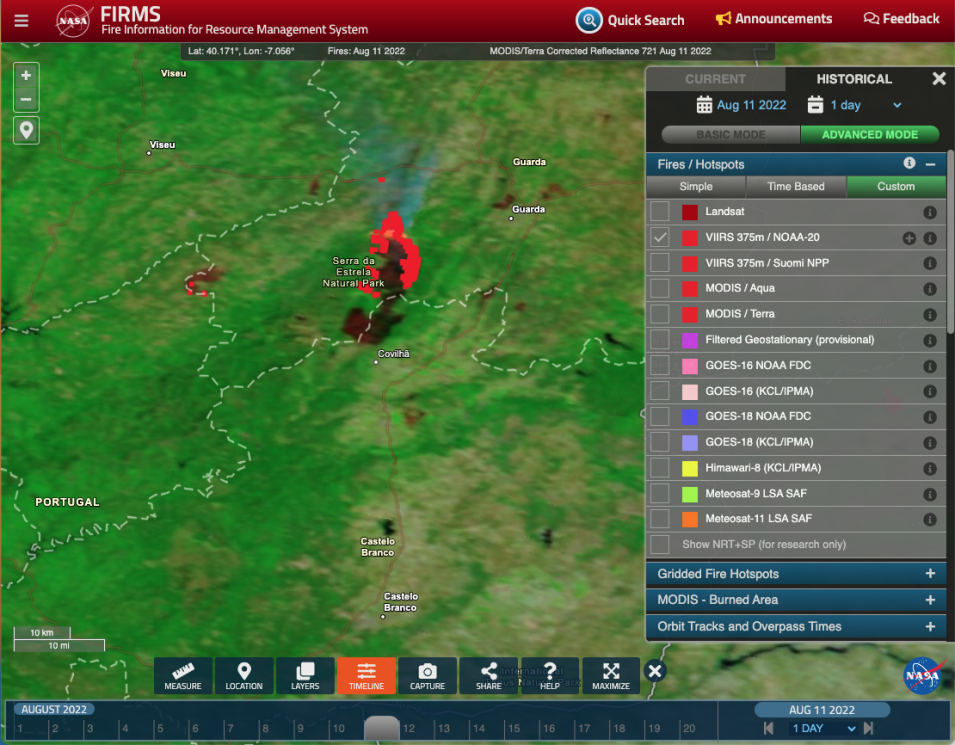Viewport: 955px width, 745px height.
Task: Enable the Landsat layer checkbox
Action: (660, 211)
